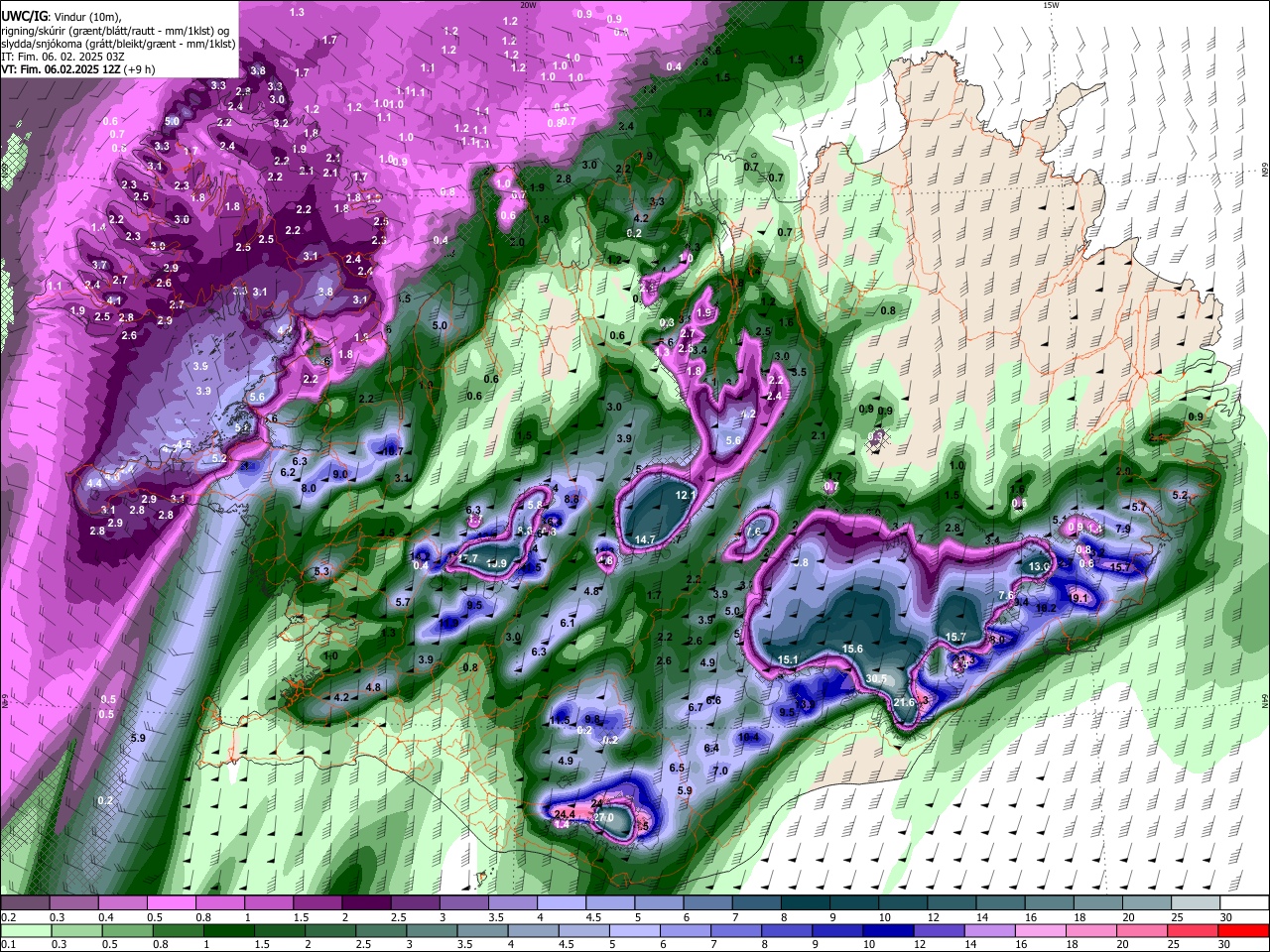Click the 0.4 swatch in snow legend
Viewport: 1270px width, 952px height.
tap(122, 903)
